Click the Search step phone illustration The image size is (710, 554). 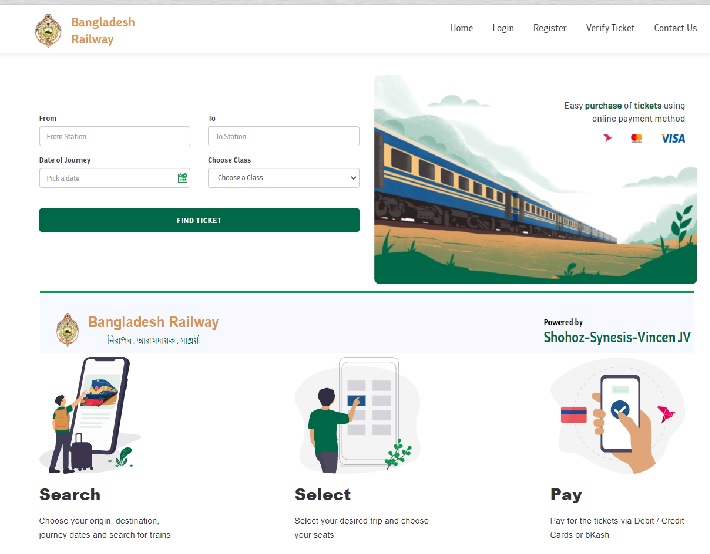(x=90, y=415)
